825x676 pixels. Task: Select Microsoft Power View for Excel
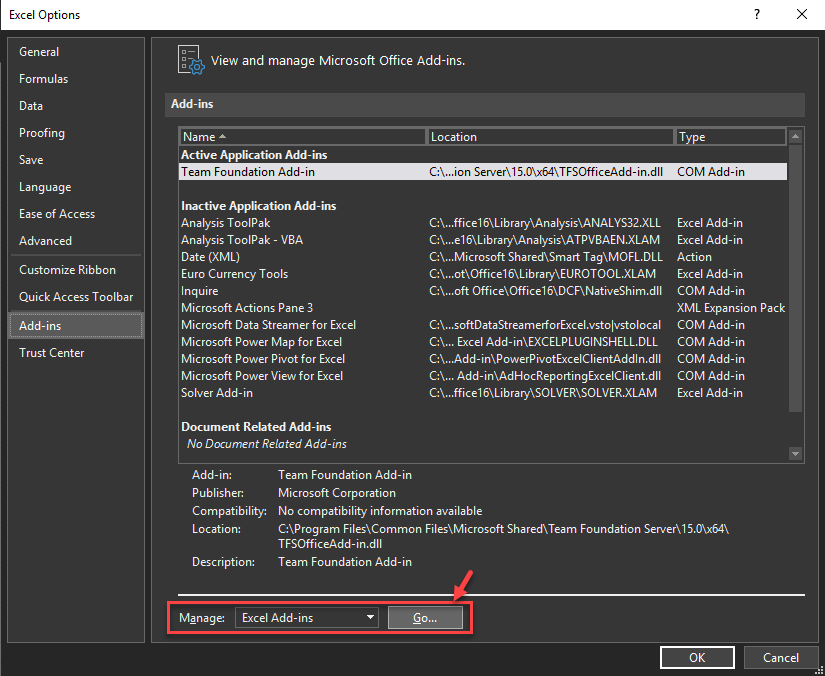pos(483,376)
